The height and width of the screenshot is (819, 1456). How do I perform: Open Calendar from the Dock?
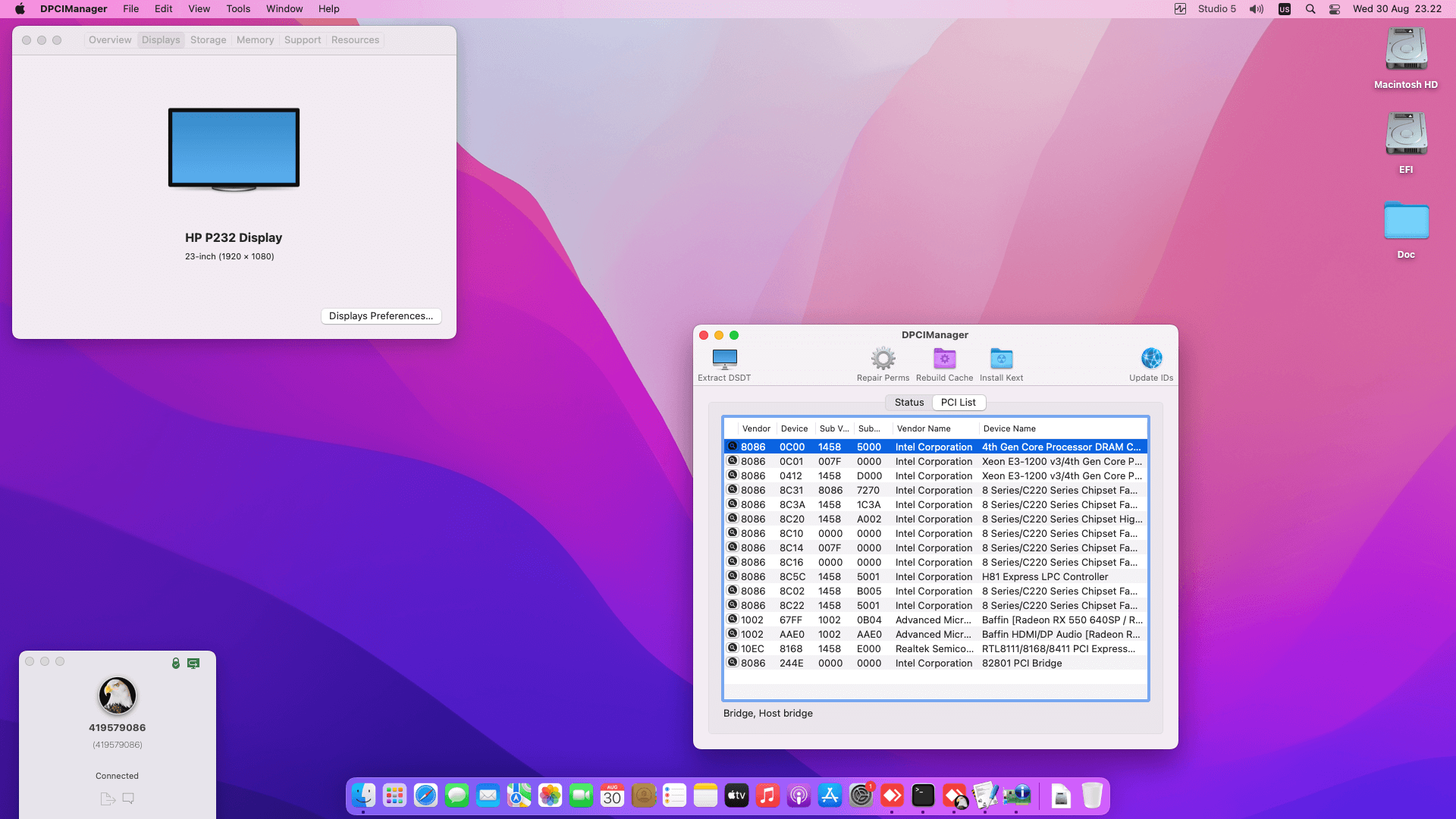tap(612, 795)
